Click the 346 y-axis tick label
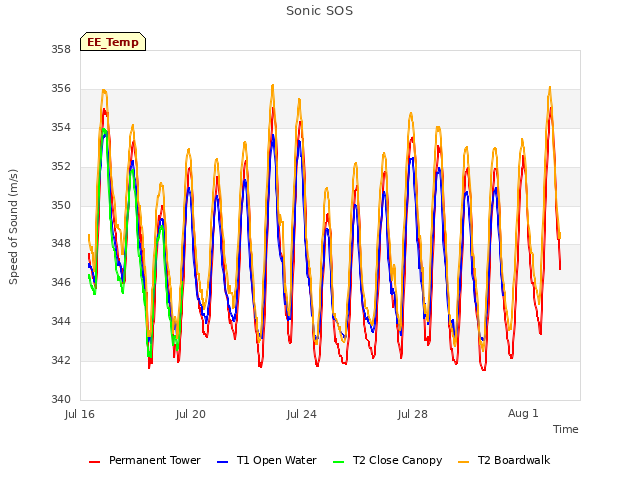Viewport: 640px width, 480px height. click(x=61, y=282)
